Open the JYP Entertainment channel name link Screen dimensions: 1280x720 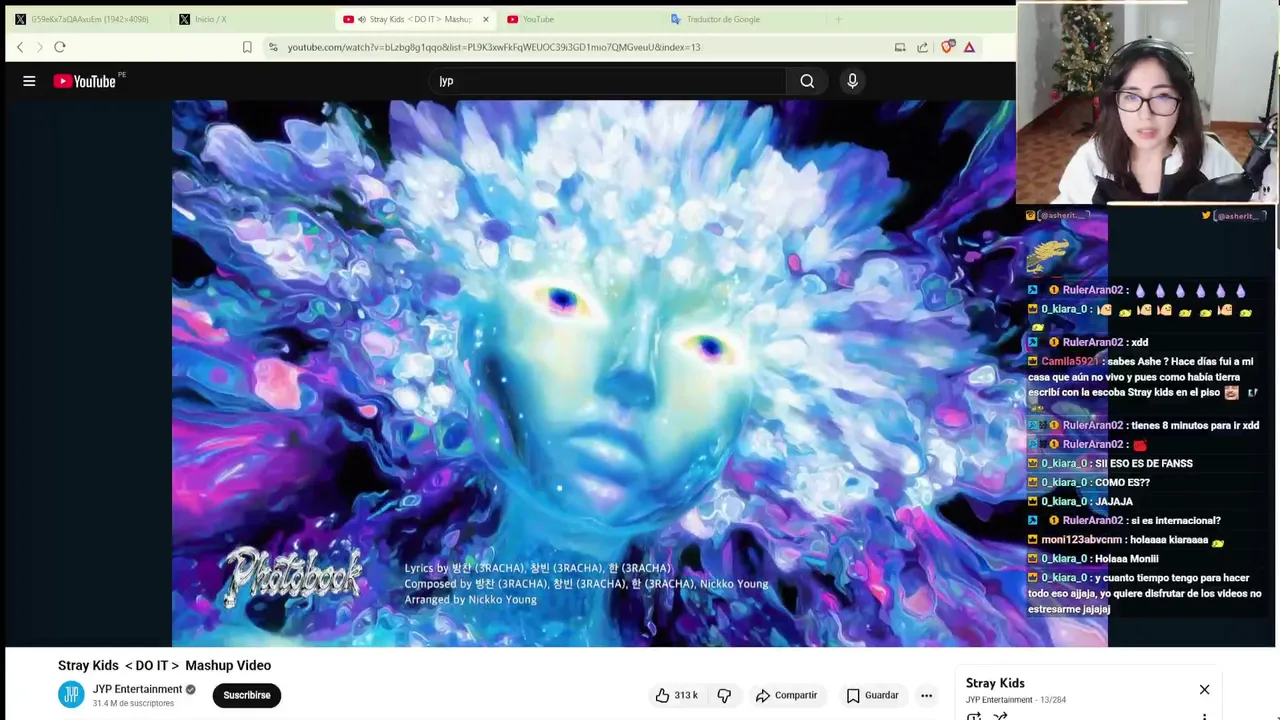click(x=137, y=689)
